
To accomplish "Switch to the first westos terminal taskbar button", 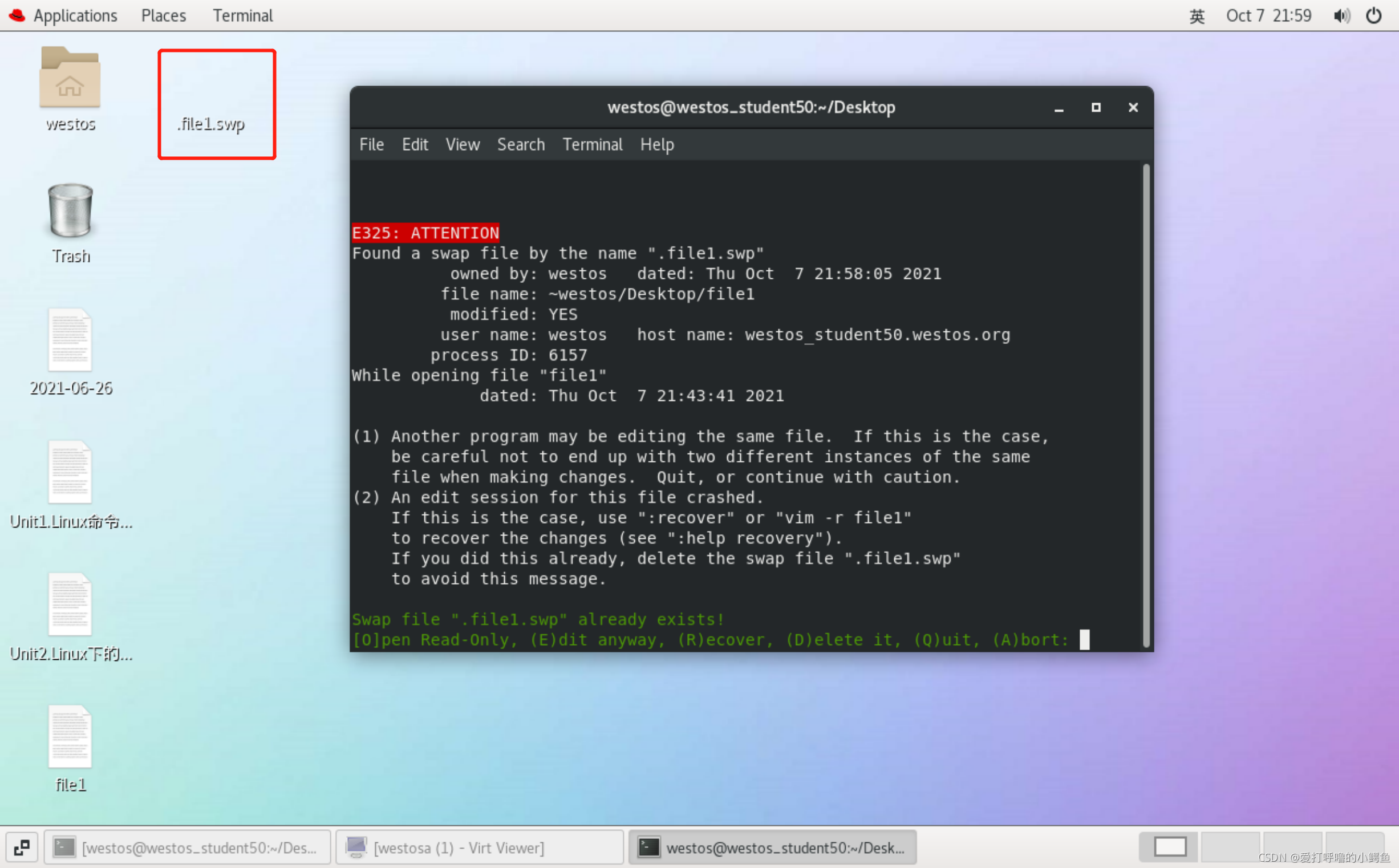I will pyautogui.click(x=187, y=847).
